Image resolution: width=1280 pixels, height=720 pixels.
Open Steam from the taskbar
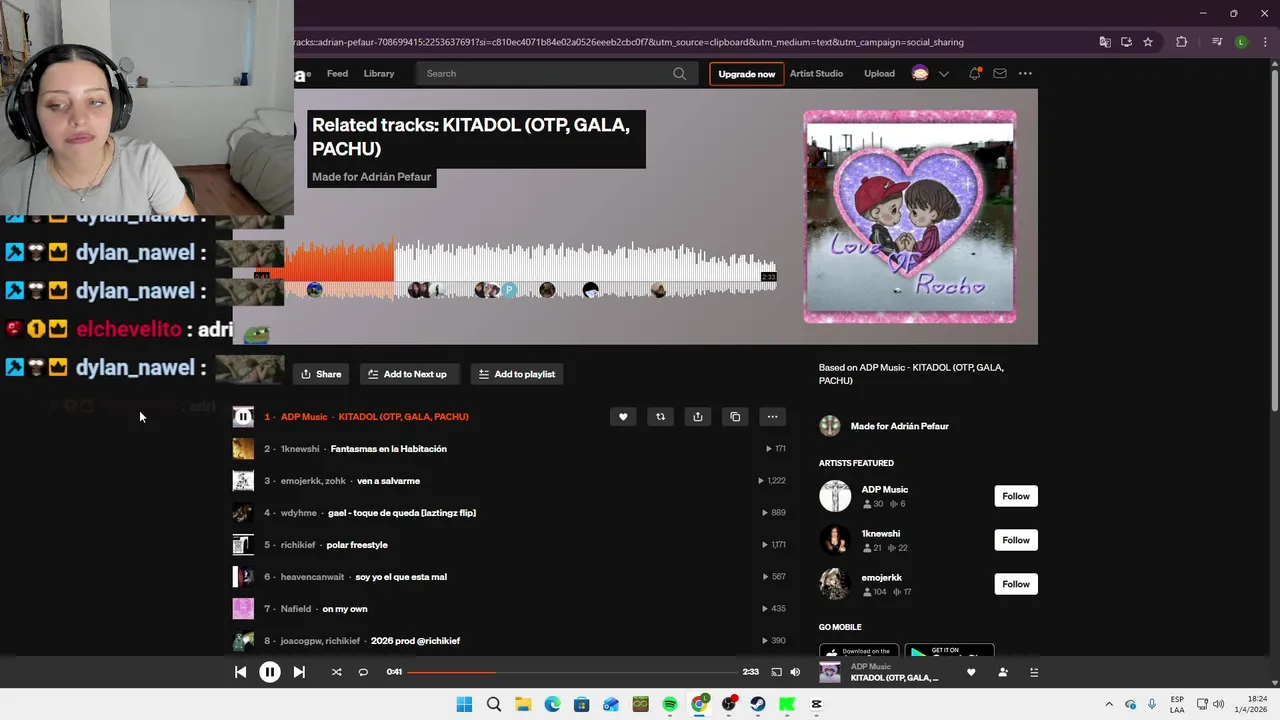[758, 704]
